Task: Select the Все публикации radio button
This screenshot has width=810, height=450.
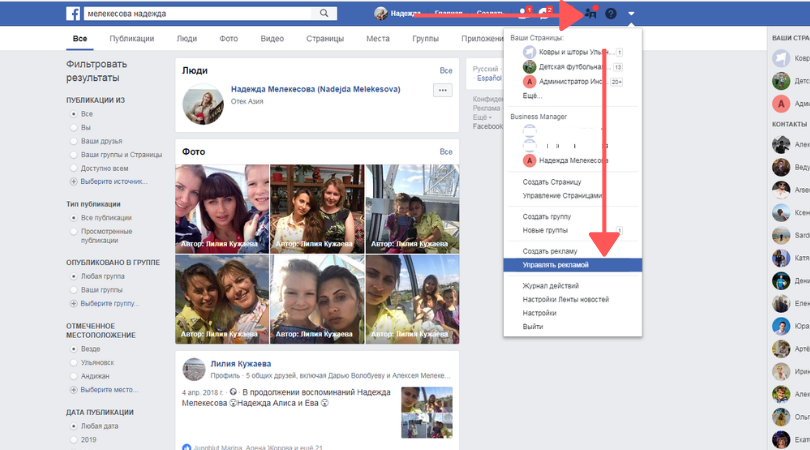Action: 73,218
